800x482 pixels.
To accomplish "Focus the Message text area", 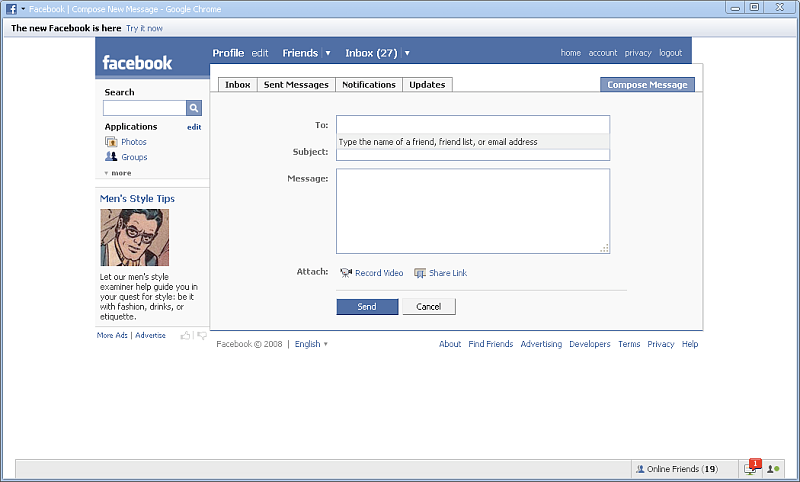I will 473,211.
